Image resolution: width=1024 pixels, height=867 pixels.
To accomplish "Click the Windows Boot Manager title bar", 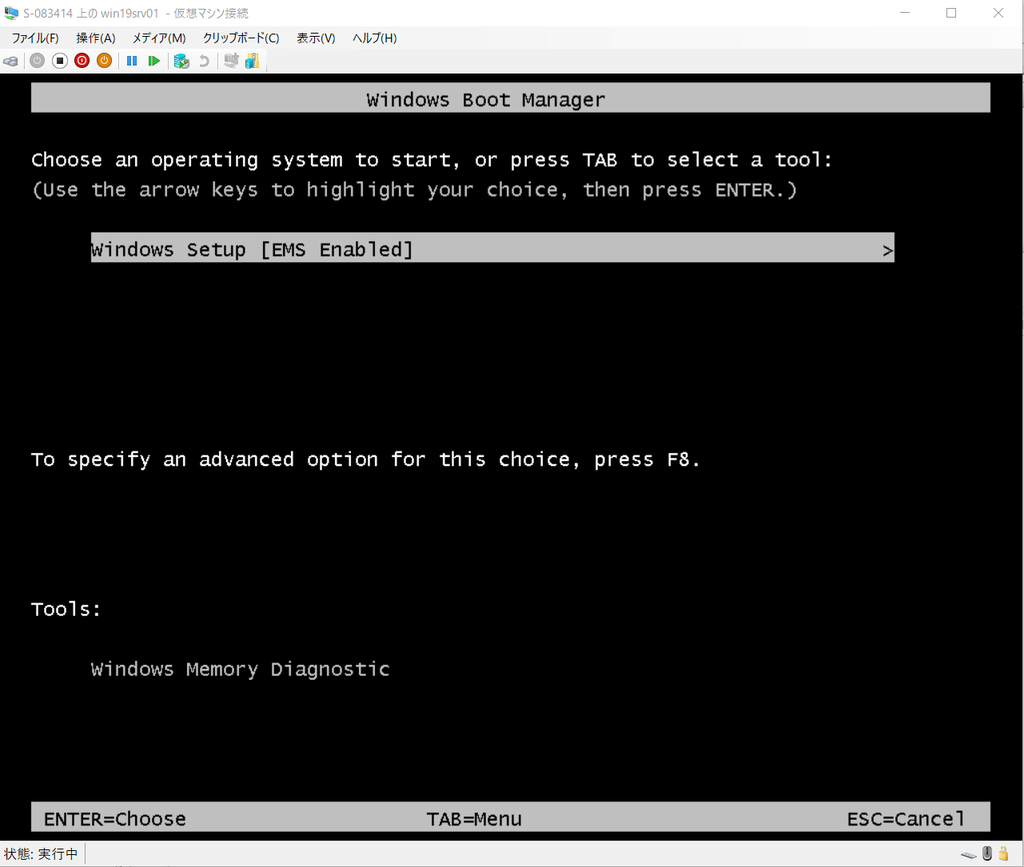I will pos(511,98).
